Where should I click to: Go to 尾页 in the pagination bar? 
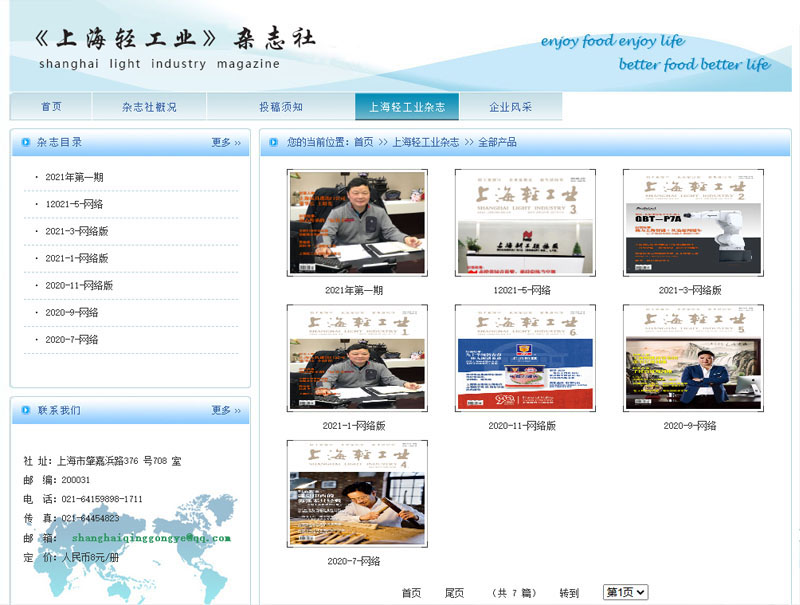[x=454, y=593]
